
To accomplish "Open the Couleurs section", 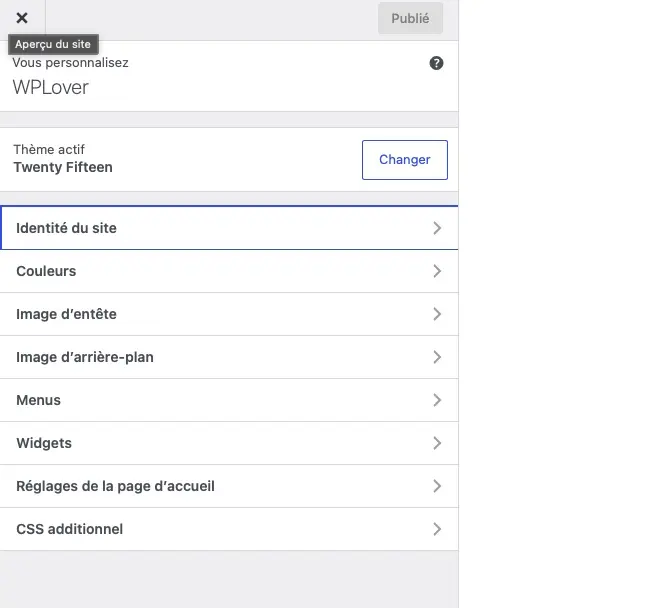I will 229,271.
